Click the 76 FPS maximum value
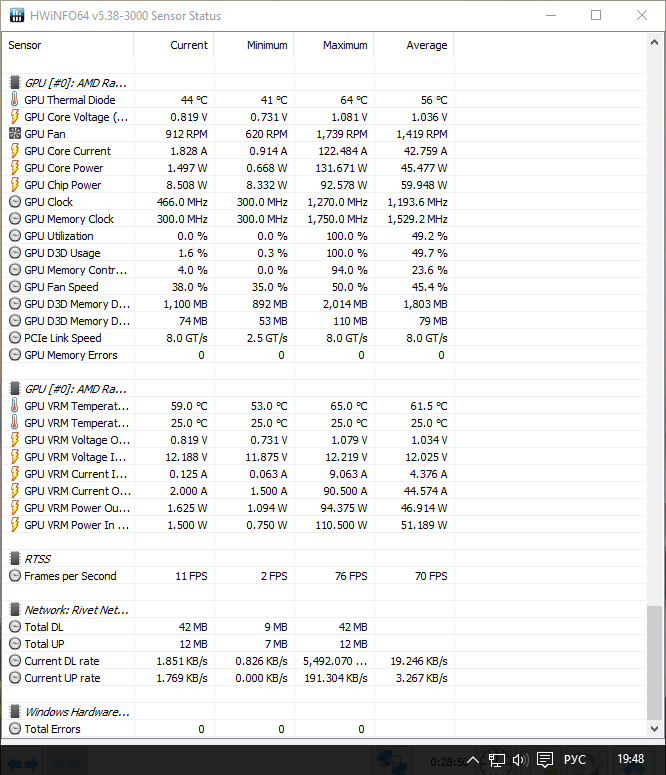The image size is (666, 775). [351, 576]
